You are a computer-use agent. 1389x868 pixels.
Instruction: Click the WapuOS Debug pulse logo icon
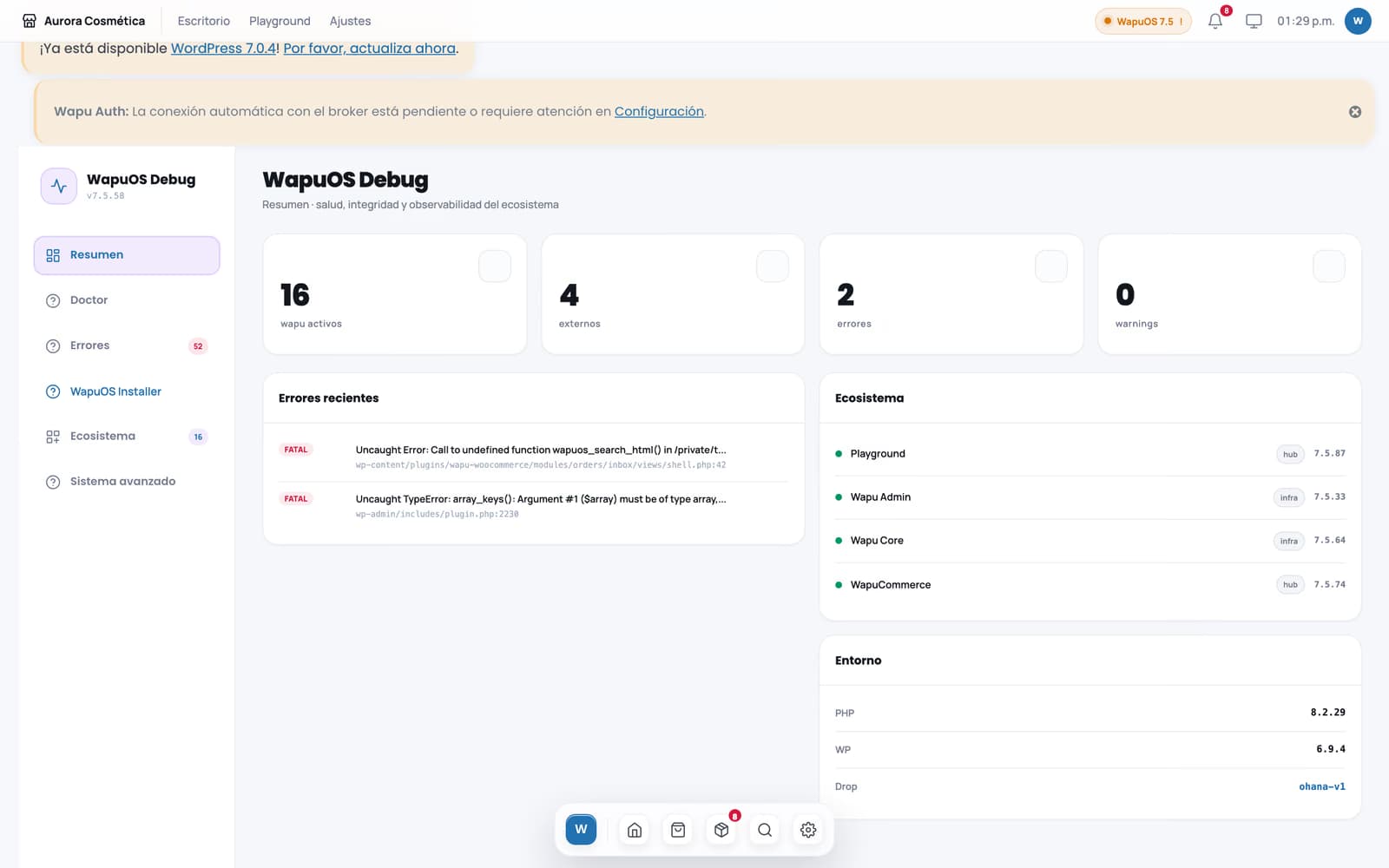click(x=59, y=186)
